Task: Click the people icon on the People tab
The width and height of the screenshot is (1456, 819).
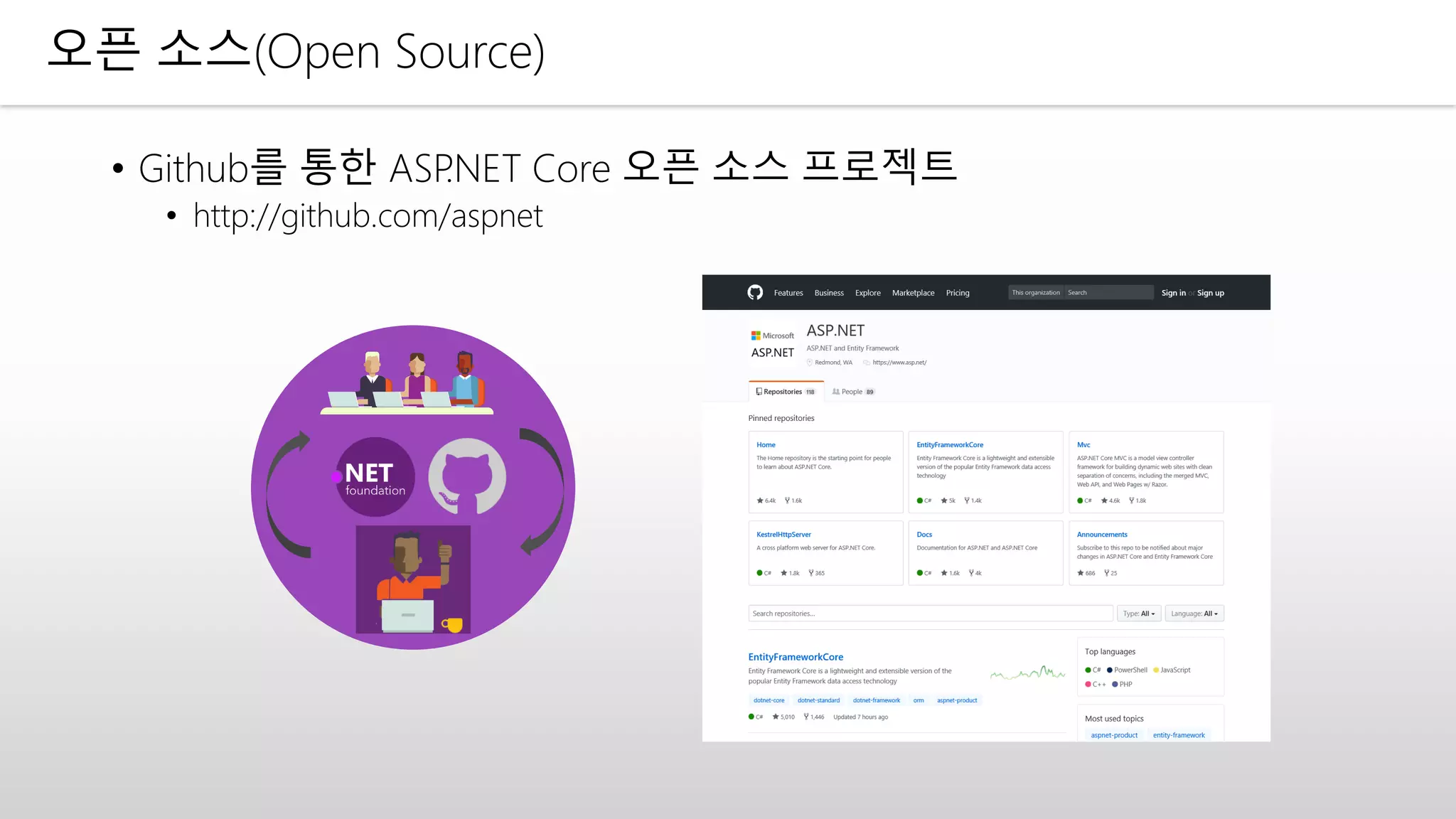Action: 836,392
